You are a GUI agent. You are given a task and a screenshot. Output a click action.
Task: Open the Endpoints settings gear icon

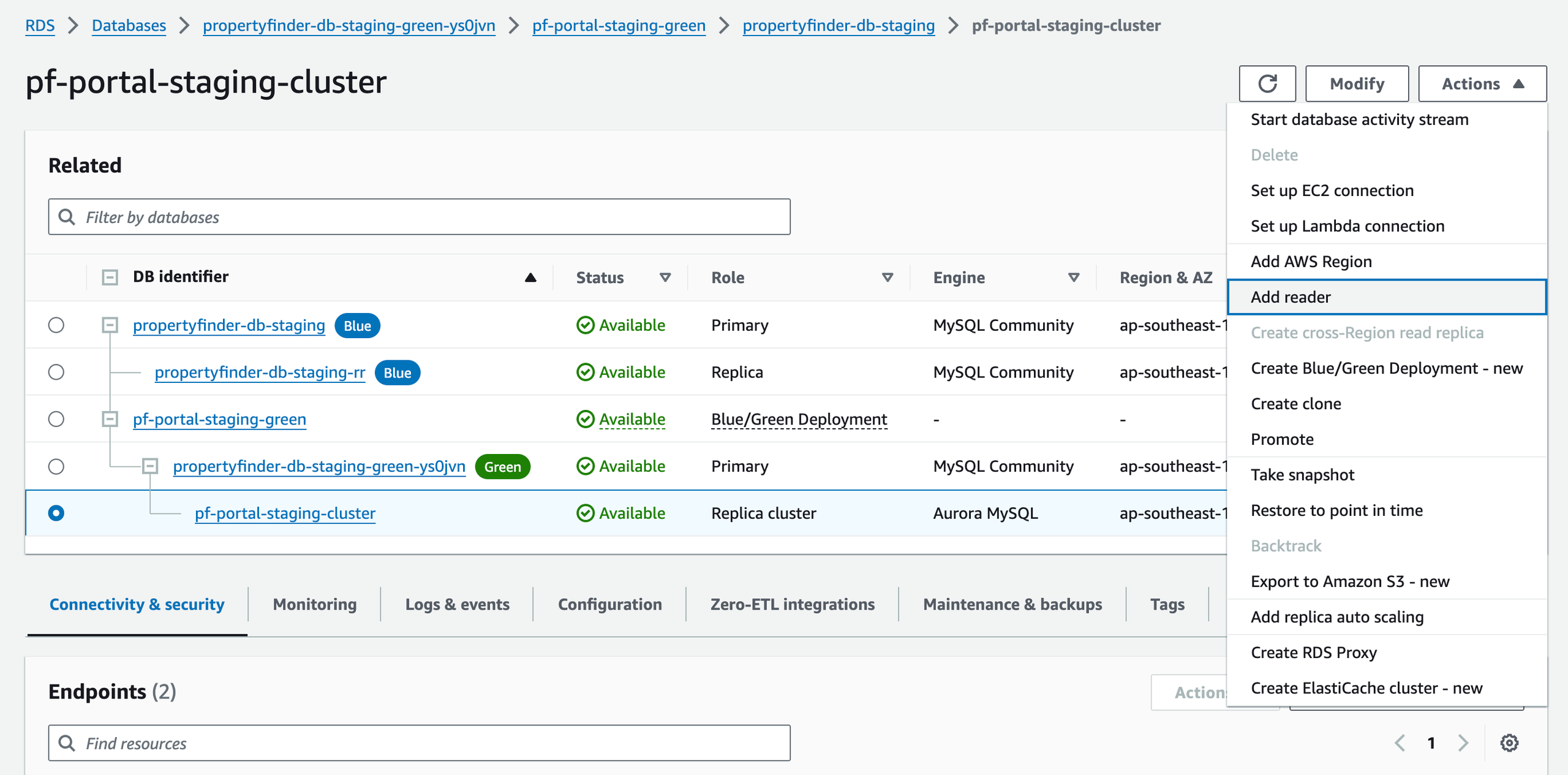(x=1509, y=743)
